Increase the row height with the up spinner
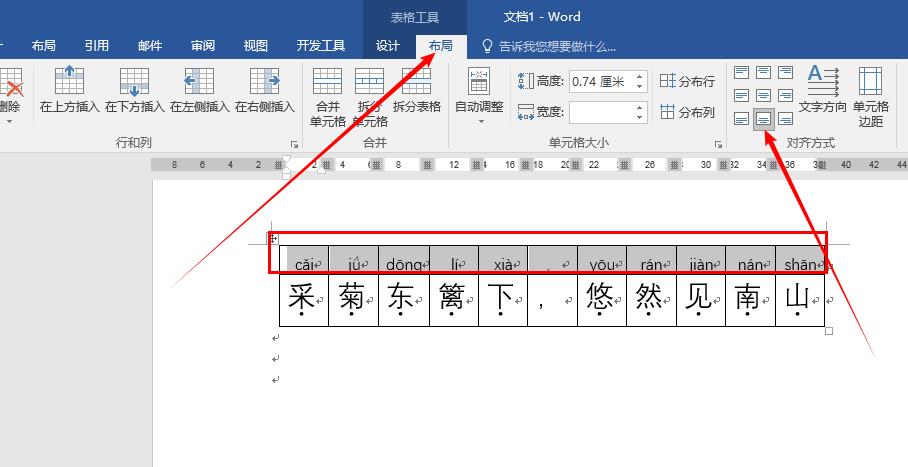Image resolution: width=908 pixels, height=467 pixels. pyautogui.click(x=640, y=76)
